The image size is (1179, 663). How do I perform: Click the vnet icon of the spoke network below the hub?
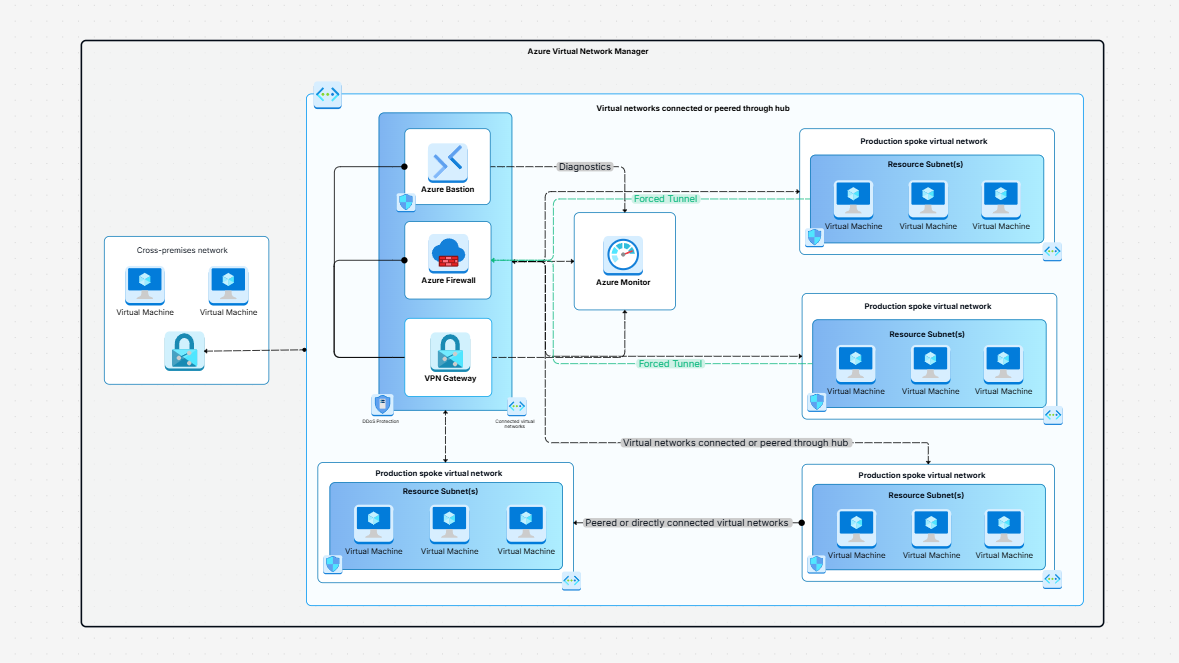click(x=571, y=580)
